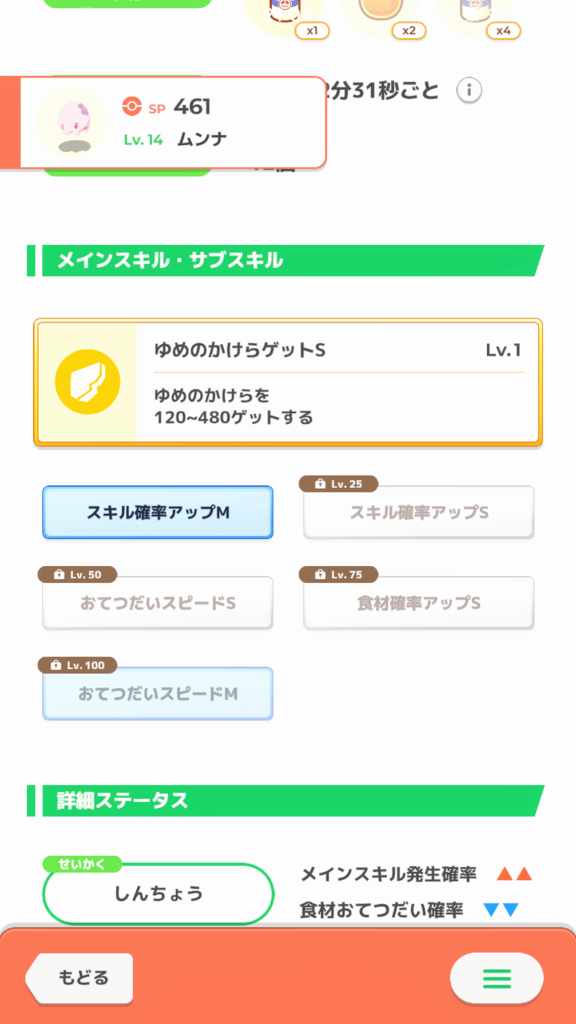The width and height of the screenshot is (576, 1024).
Task: Tap the Lv. 50 lock badge
Action: coord(78,575)
